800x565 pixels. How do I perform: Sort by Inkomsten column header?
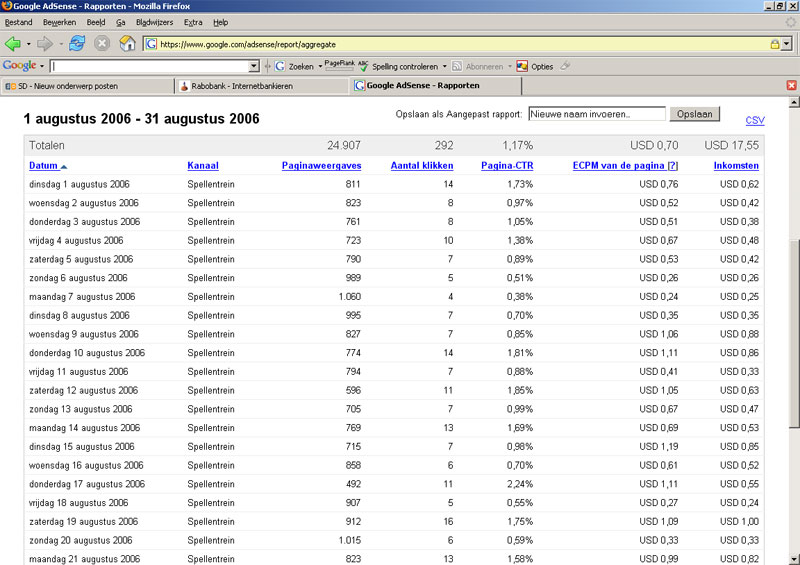click(736, 165)
